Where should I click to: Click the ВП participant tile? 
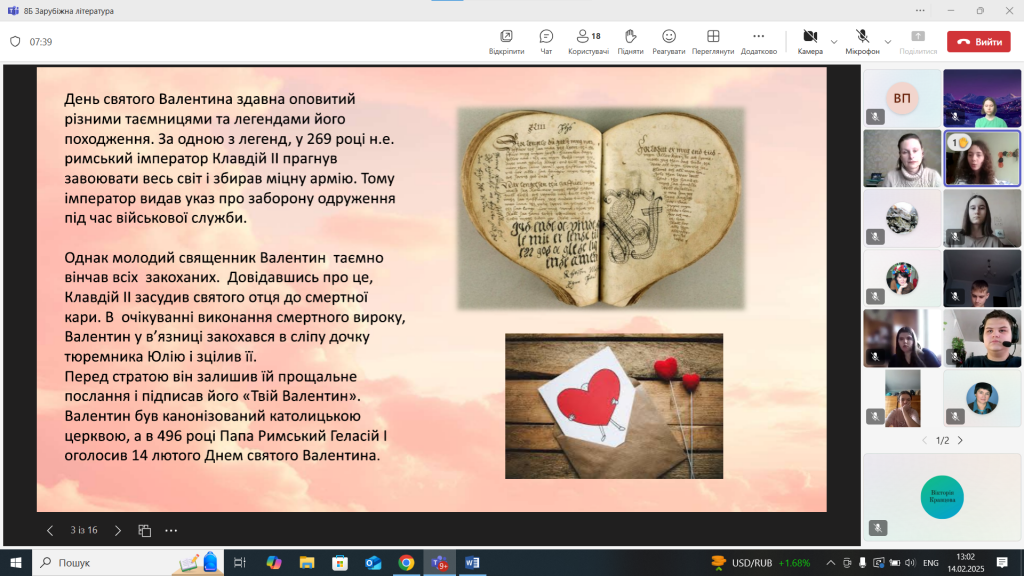[902, 98]
